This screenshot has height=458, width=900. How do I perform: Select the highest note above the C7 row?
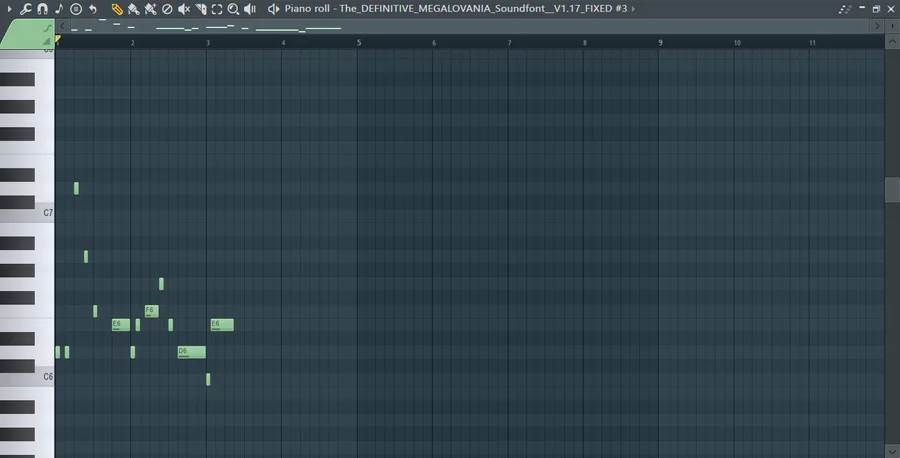click(x=76, y=188)
